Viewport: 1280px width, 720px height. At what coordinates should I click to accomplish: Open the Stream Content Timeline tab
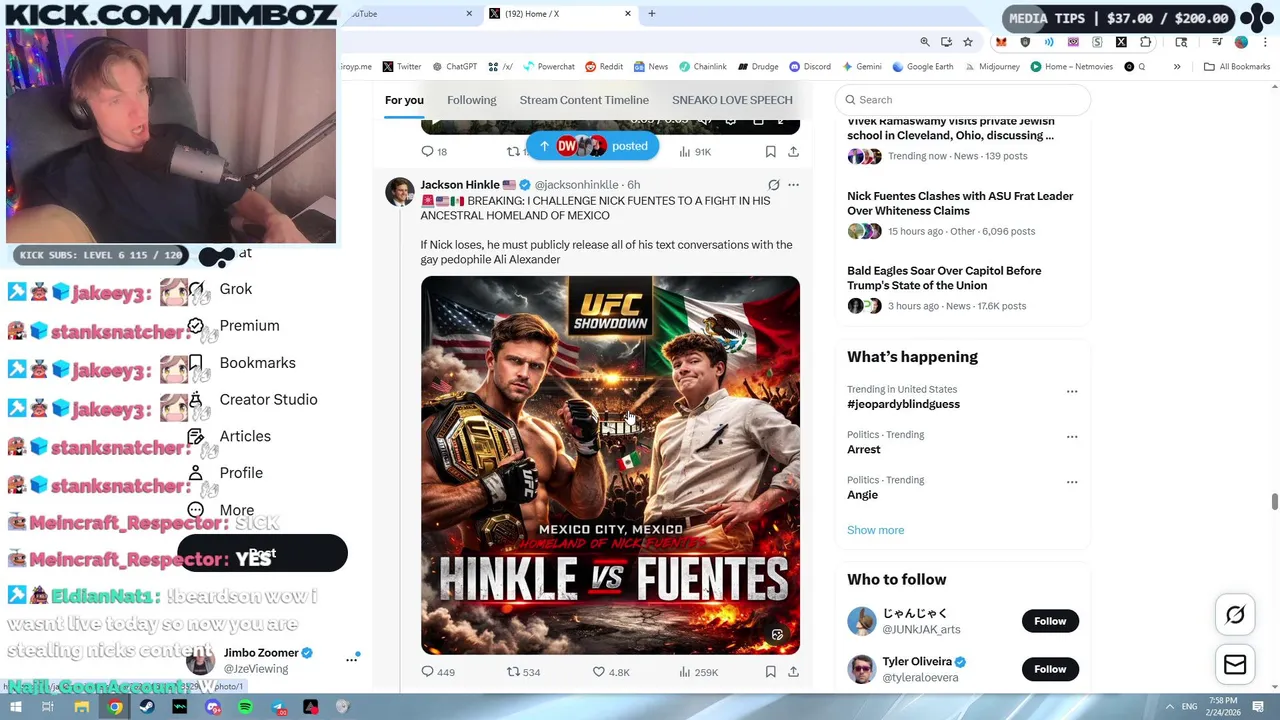pos(584,100)
